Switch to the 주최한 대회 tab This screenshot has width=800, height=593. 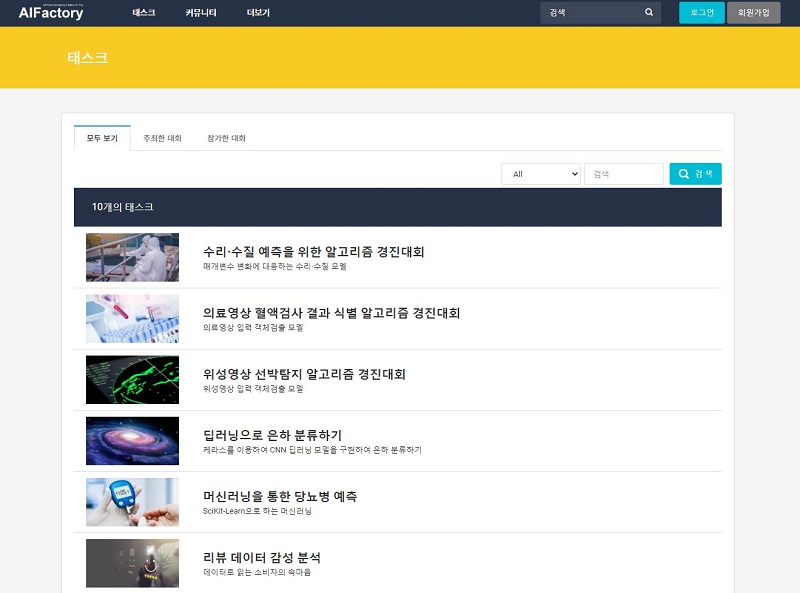(162, 138)
